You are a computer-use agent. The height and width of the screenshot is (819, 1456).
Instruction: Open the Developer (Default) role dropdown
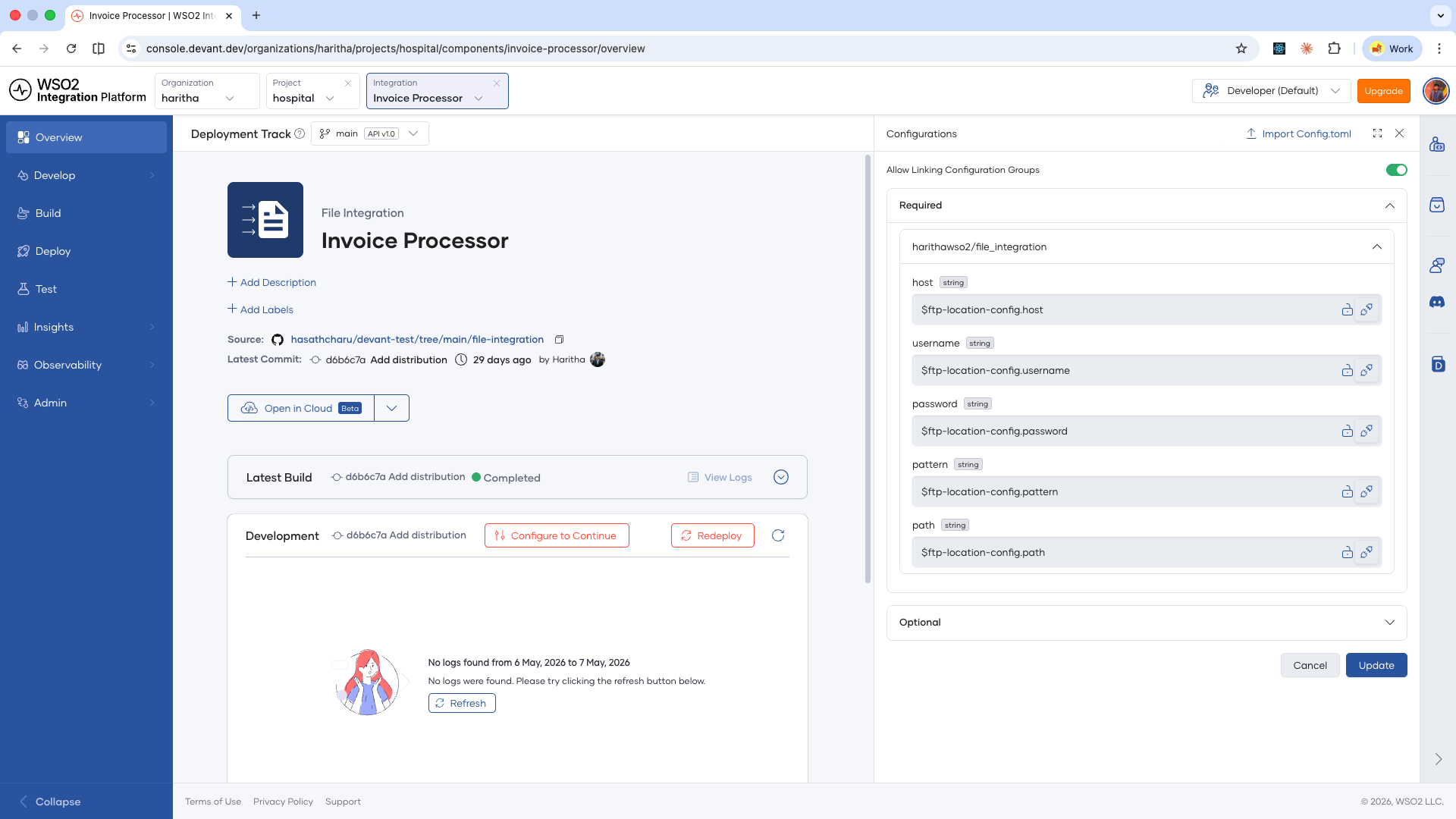pyautogui.click(x=1272, y=91)
